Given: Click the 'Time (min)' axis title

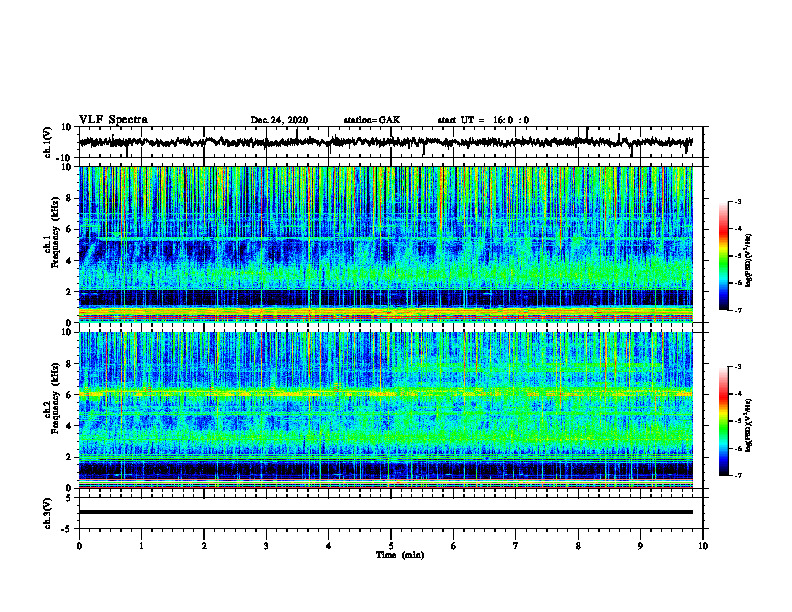Looking at the screenshot, I should pyautogui.click(x=400, y=555).
